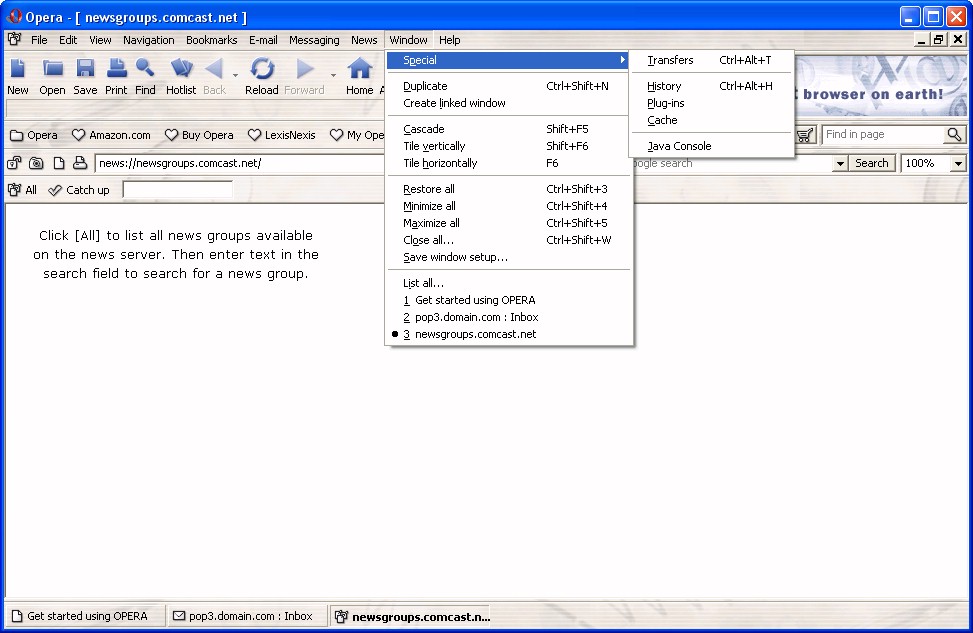Viewport: 973px width, 633px height.
Task: Click the Find in page magnifier button
Action: 954,135
